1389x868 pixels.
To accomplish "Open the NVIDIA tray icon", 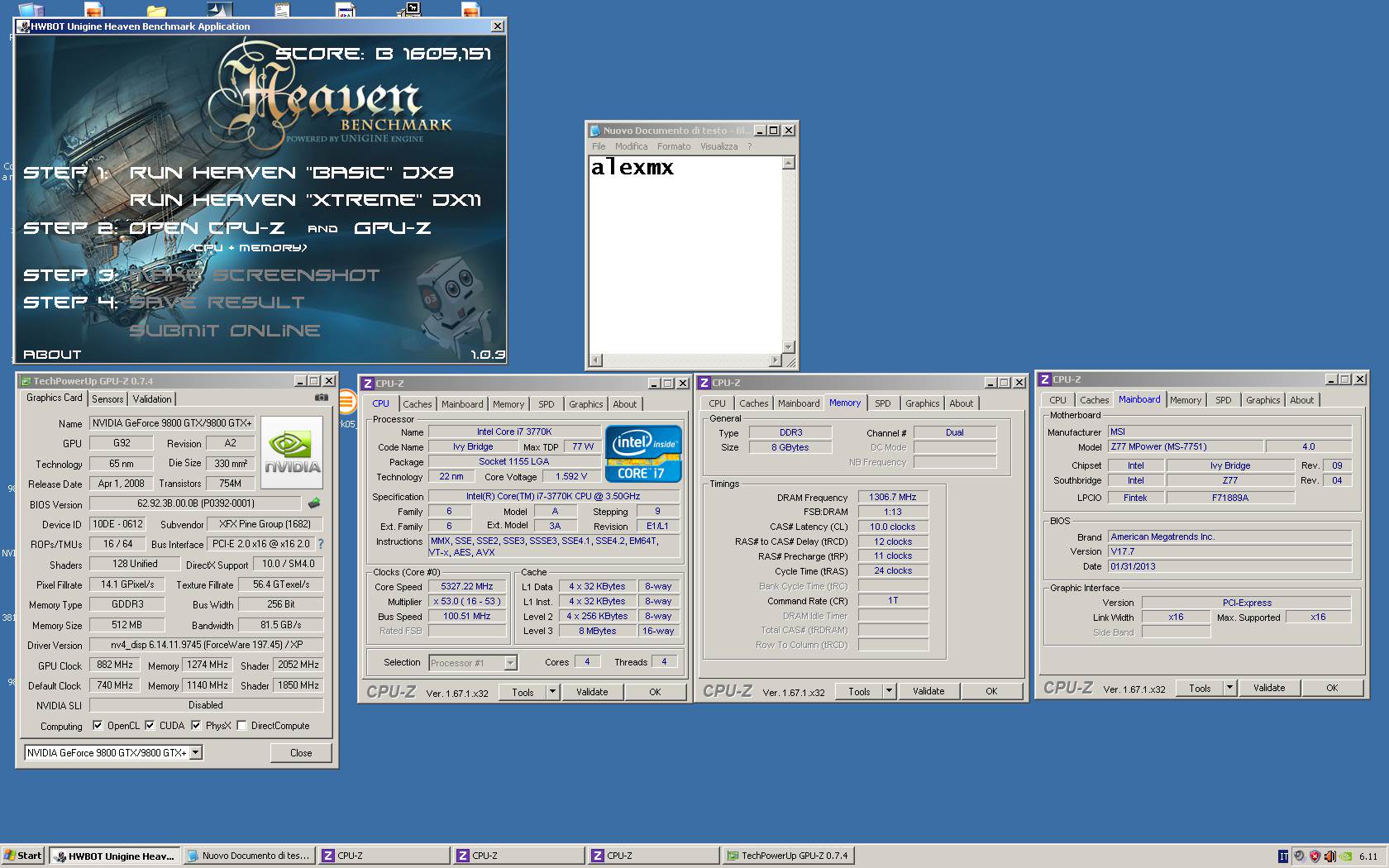I will tap(1345, 856).
